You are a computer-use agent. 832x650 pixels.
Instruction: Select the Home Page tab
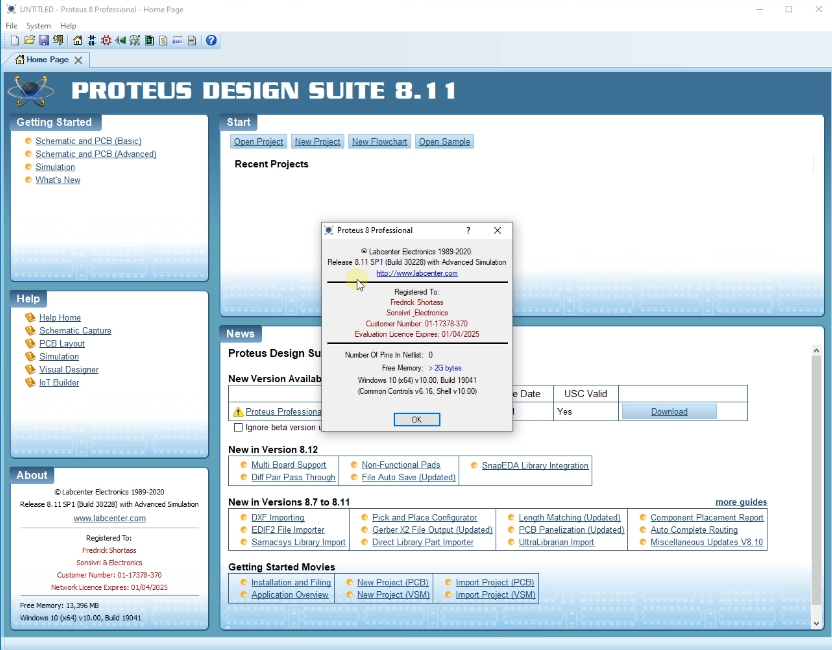pyautogui.click(x=45, y=59)
